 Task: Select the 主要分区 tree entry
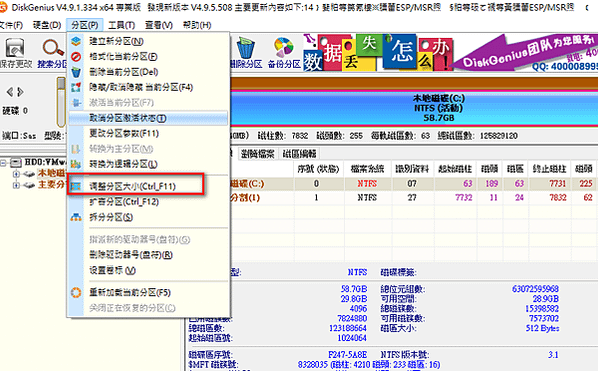52,185
